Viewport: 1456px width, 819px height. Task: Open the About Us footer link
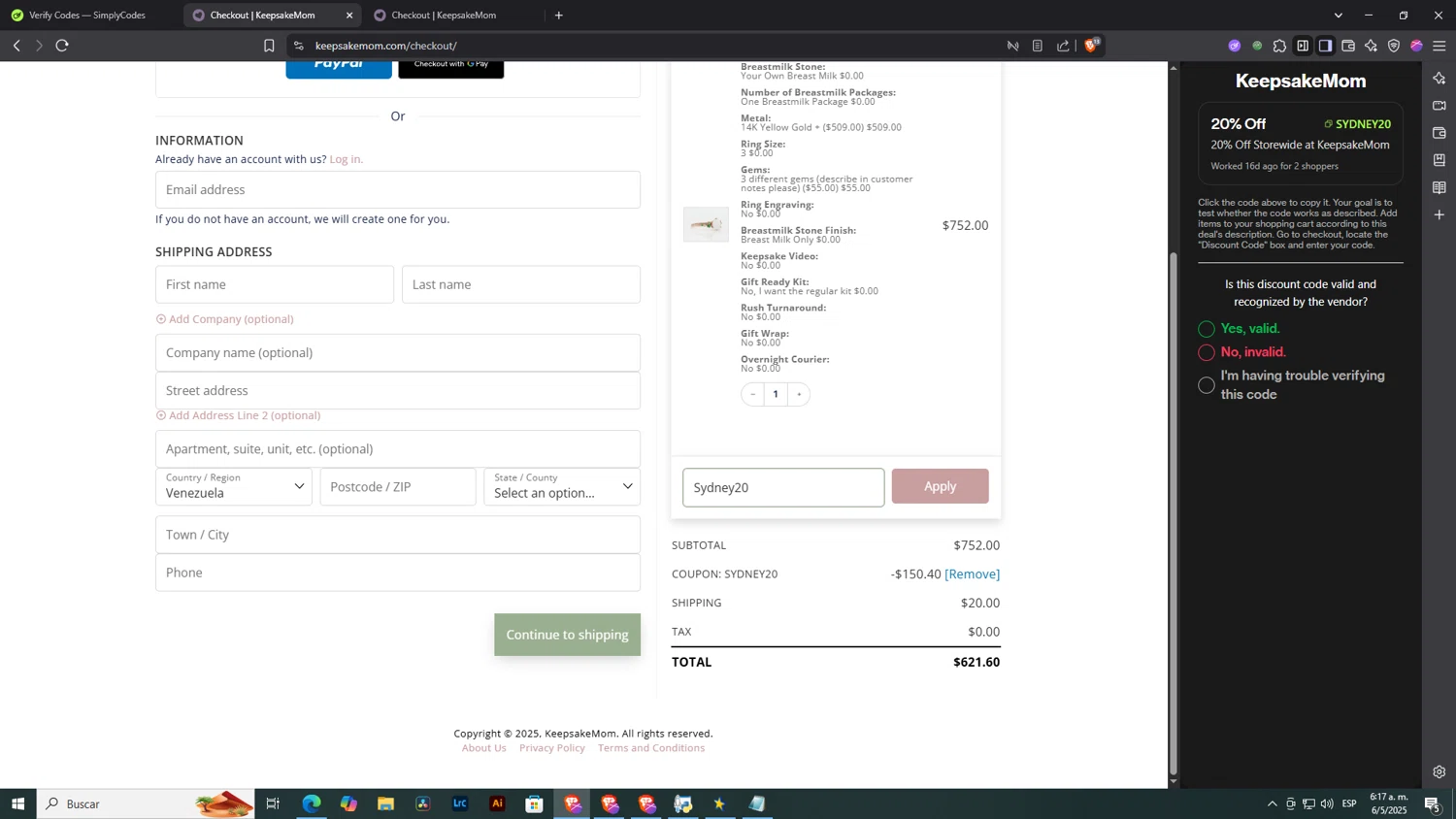tap(483, 748)
